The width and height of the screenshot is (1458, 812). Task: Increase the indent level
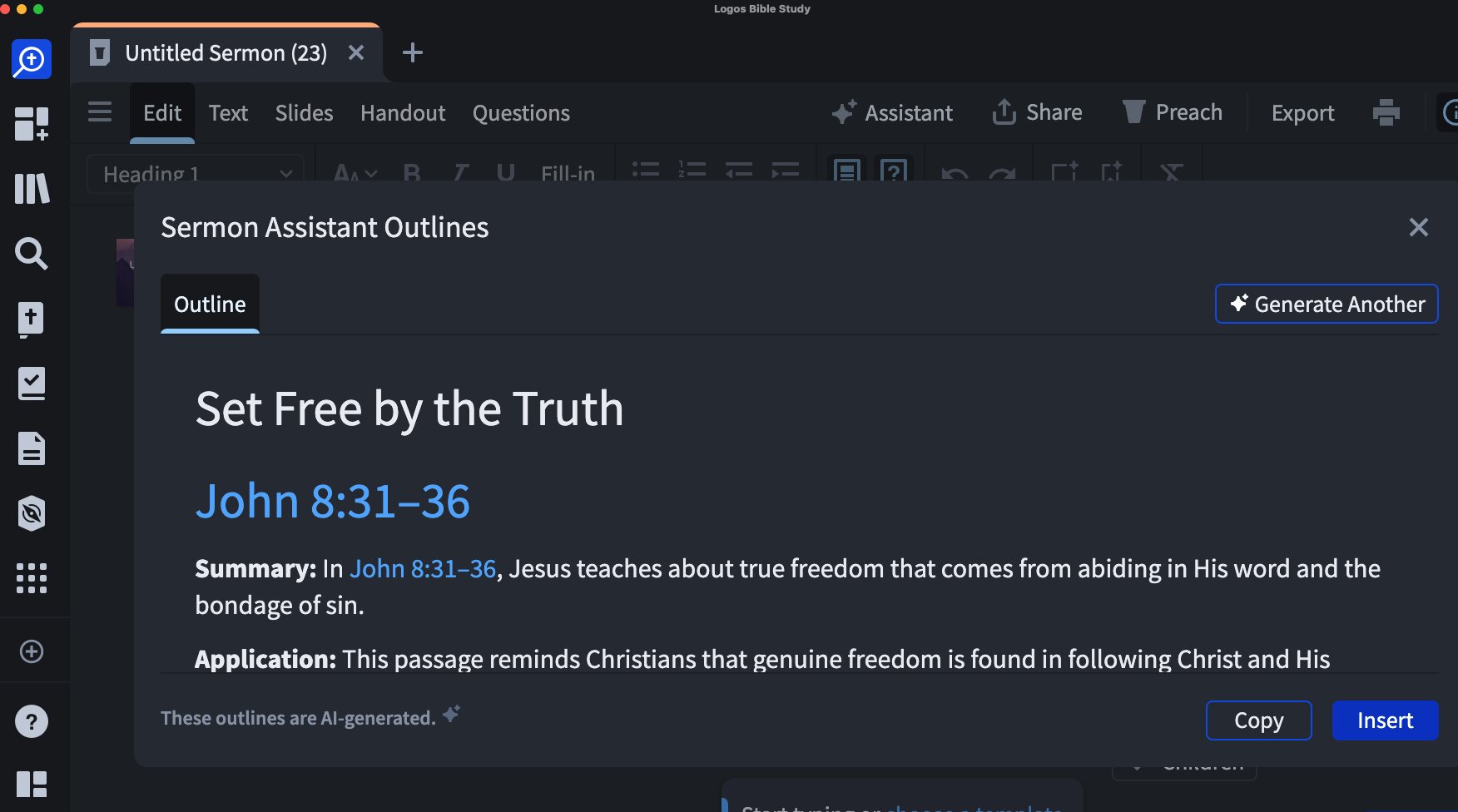[x=786, y=171]
